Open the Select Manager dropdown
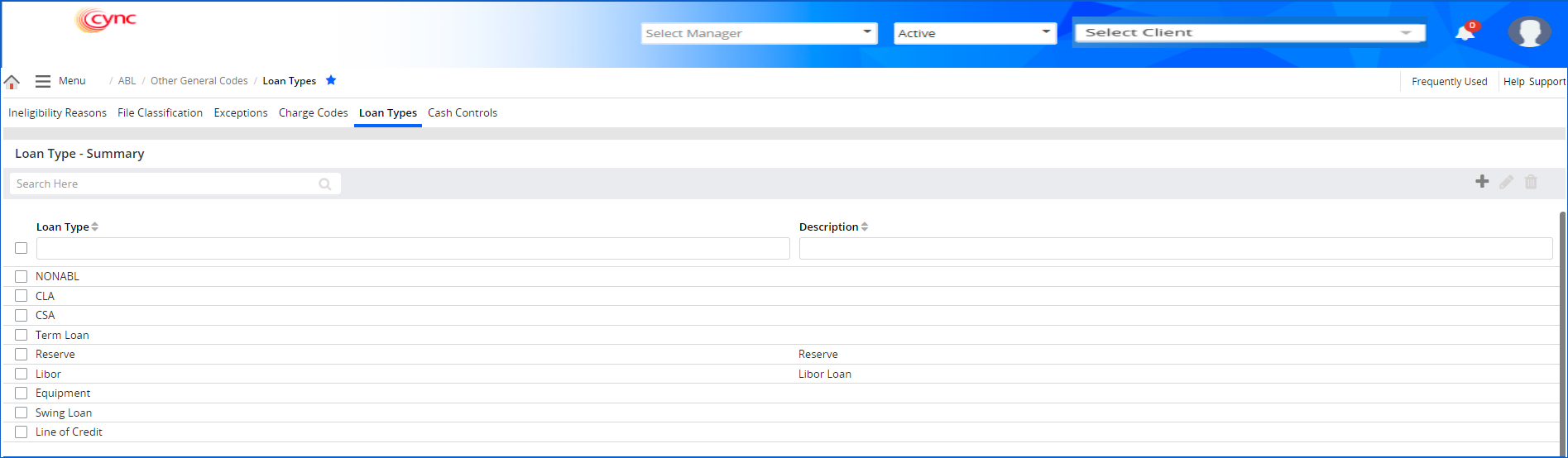Screen dimensions: 1568x458 coord(759,33)
